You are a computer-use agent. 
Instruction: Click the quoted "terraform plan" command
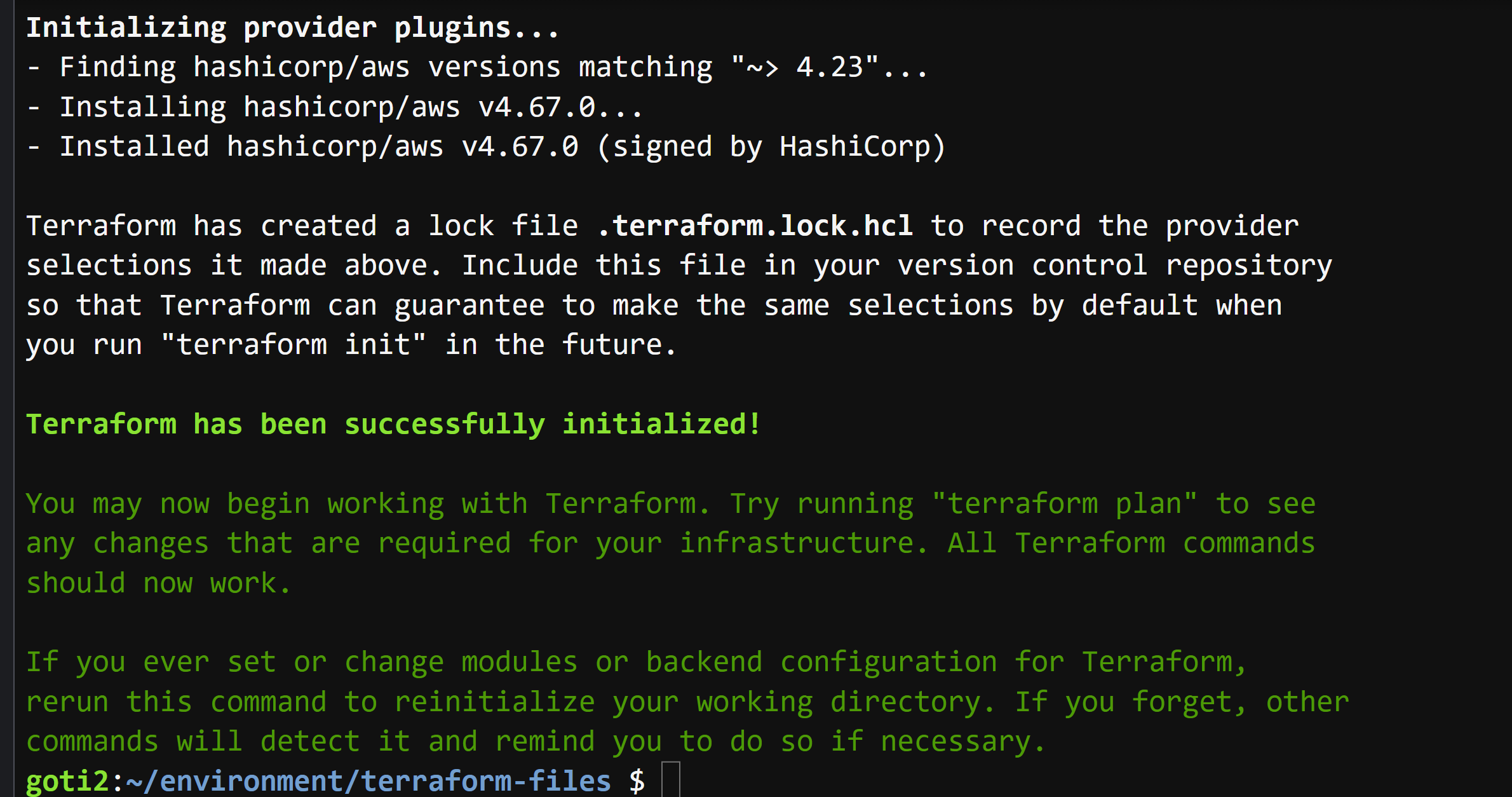pos(1064,504)
